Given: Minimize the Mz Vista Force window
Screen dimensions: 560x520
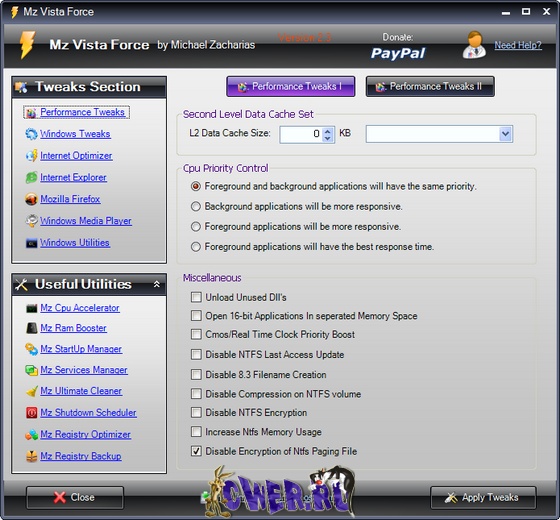Looking at the screenshot, I should click(x=506, y=12).
